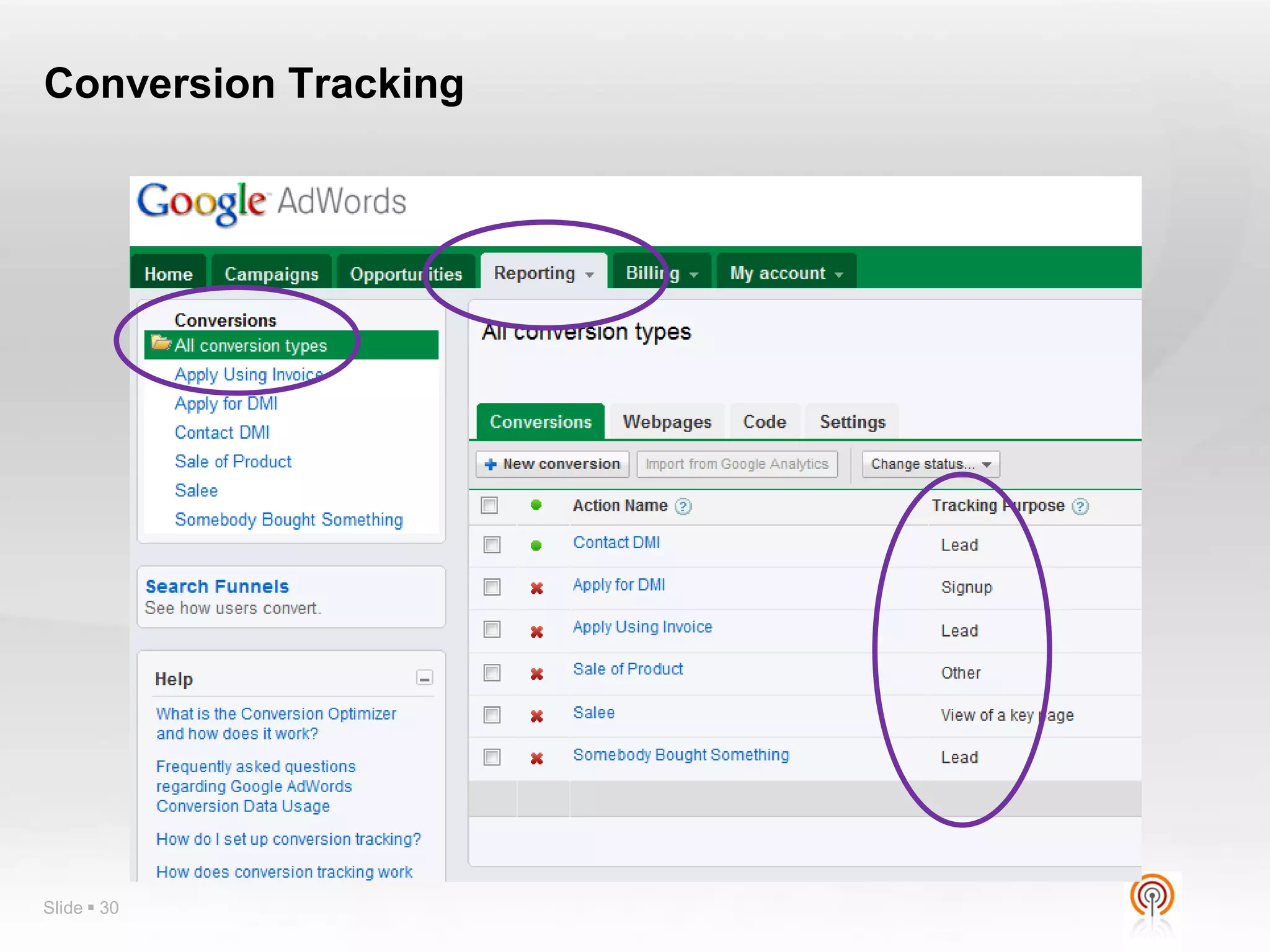1270x952 pixels.
Task: Open Sale of Product in sidebar
Action: pyautogui.click(x=233, y=462)
